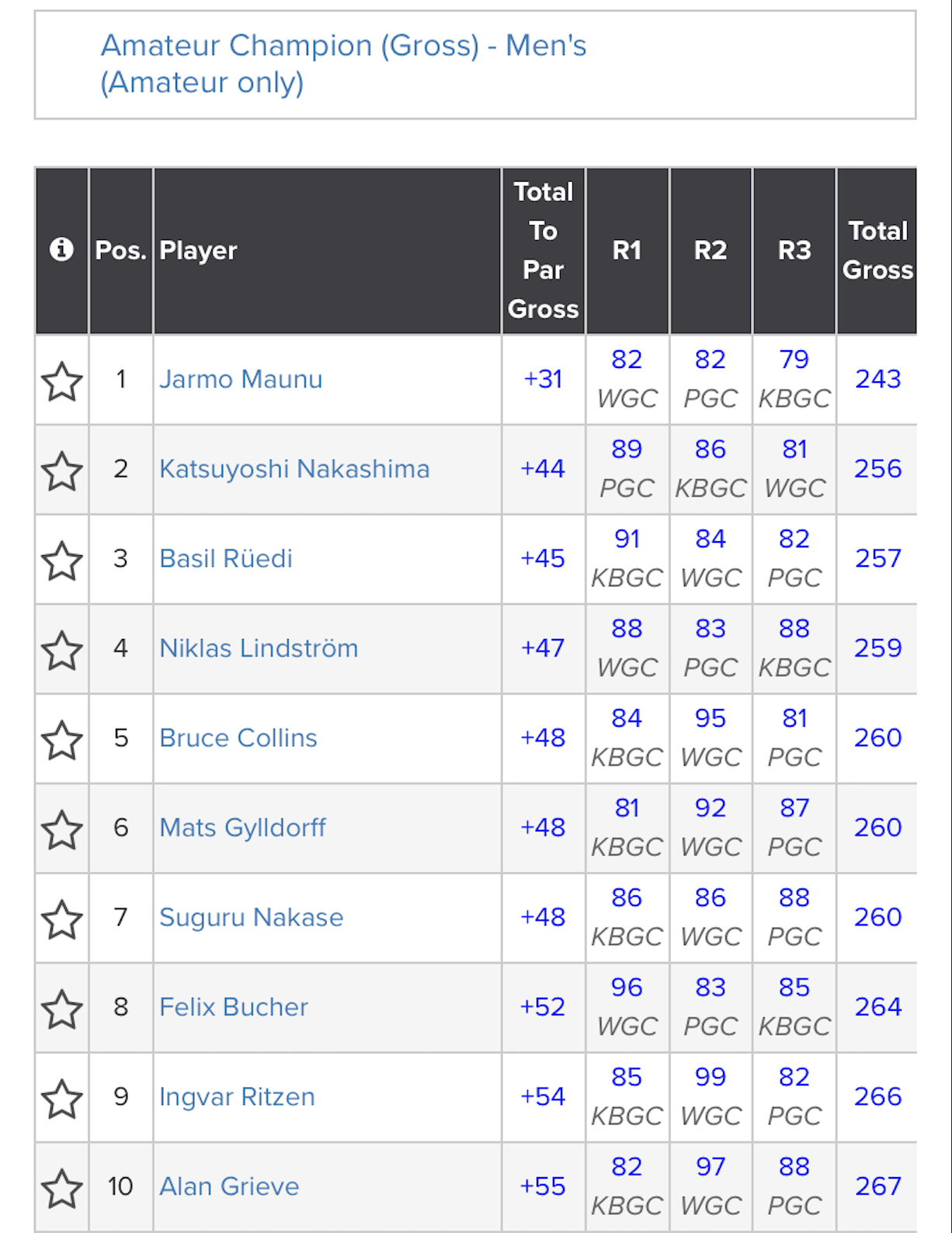952x1233 pixels.
Task: Toggle favorite star for Basil Rüedi
Action: point(61,561)
